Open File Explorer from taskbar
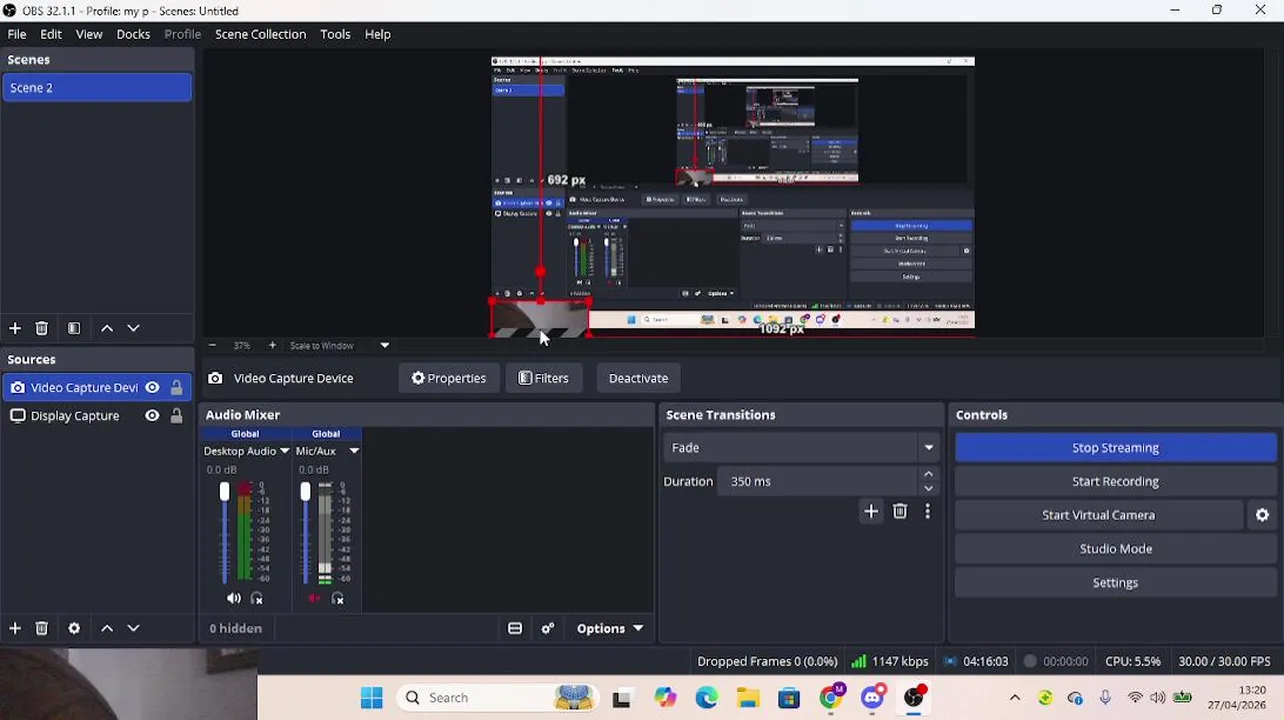This screenshot has width=1284, height=720. pyautogui.click(x=748, y=698)
